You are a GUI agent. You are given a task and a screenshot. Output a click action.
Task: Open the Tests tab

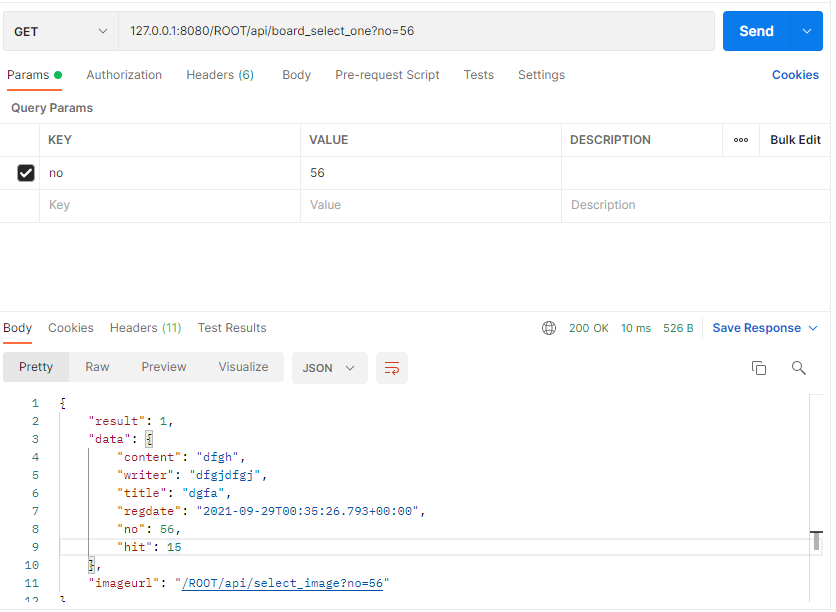point(478,75)
